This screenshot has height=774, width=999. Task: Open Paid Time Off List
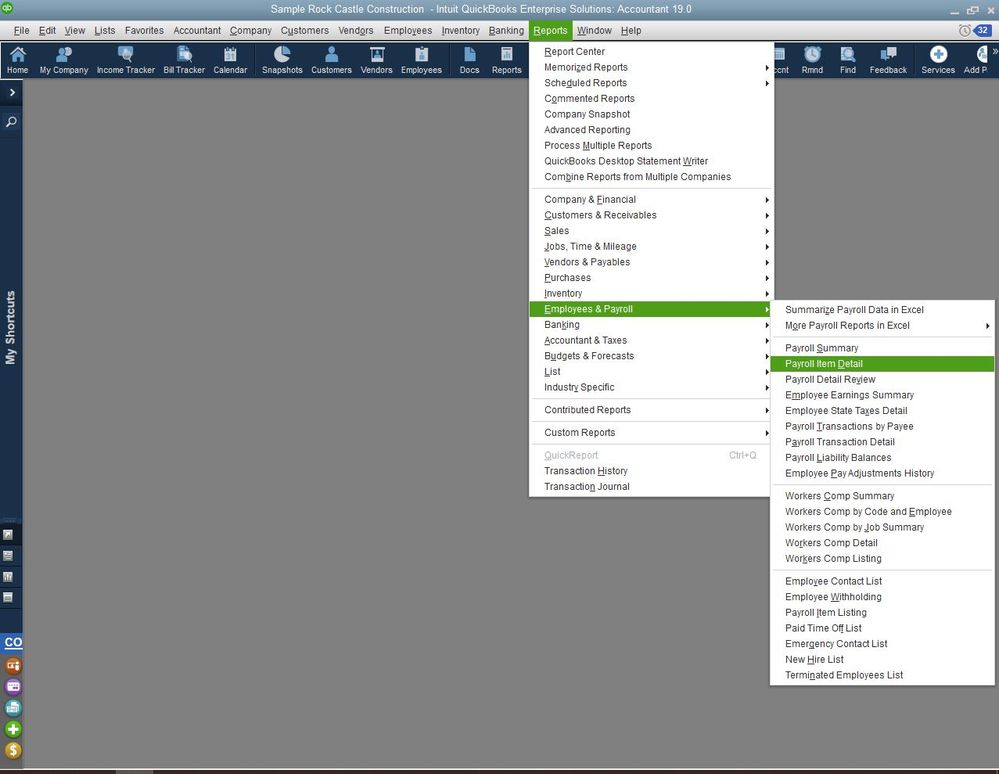coord(882,628)
